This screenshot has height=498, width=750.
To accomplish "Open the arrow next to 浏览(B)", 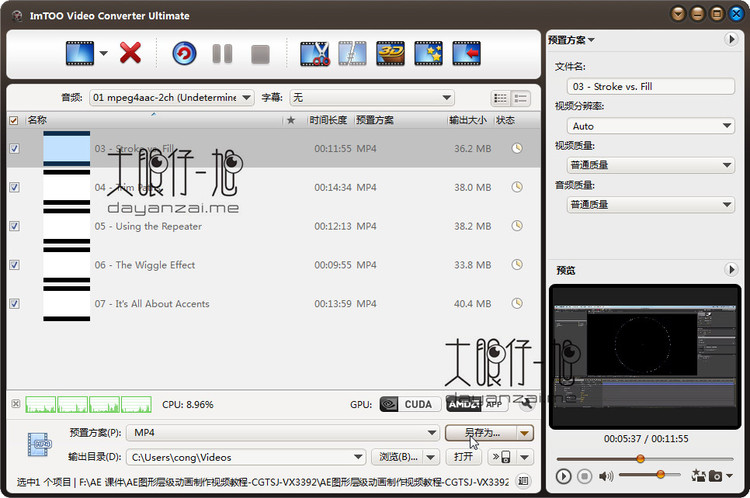I will pyautogui.click(x=431, y=457).
